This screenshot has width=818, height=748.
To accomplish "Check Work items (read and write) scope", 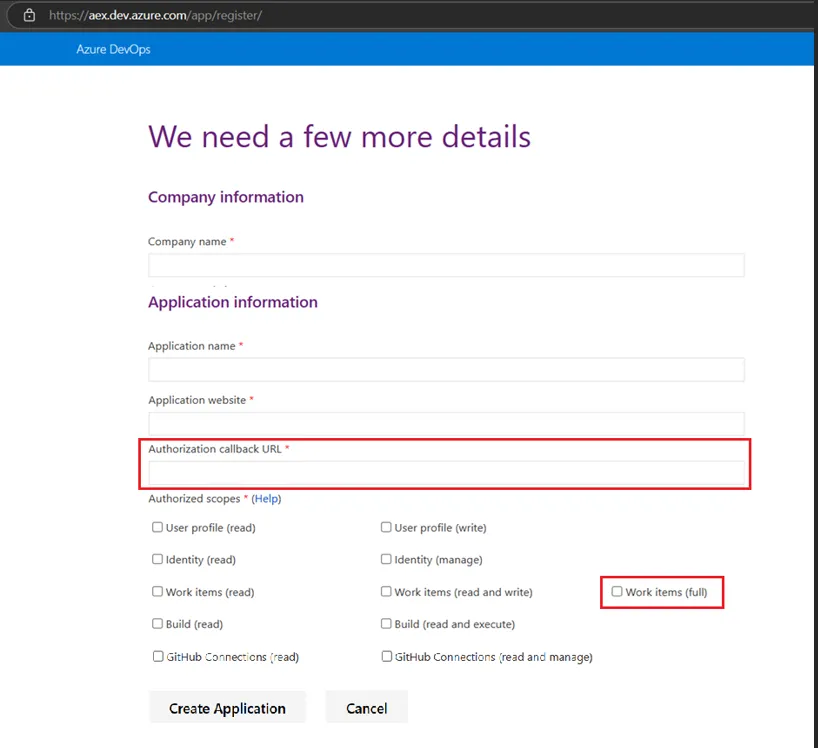I will [x=385, y=591].
